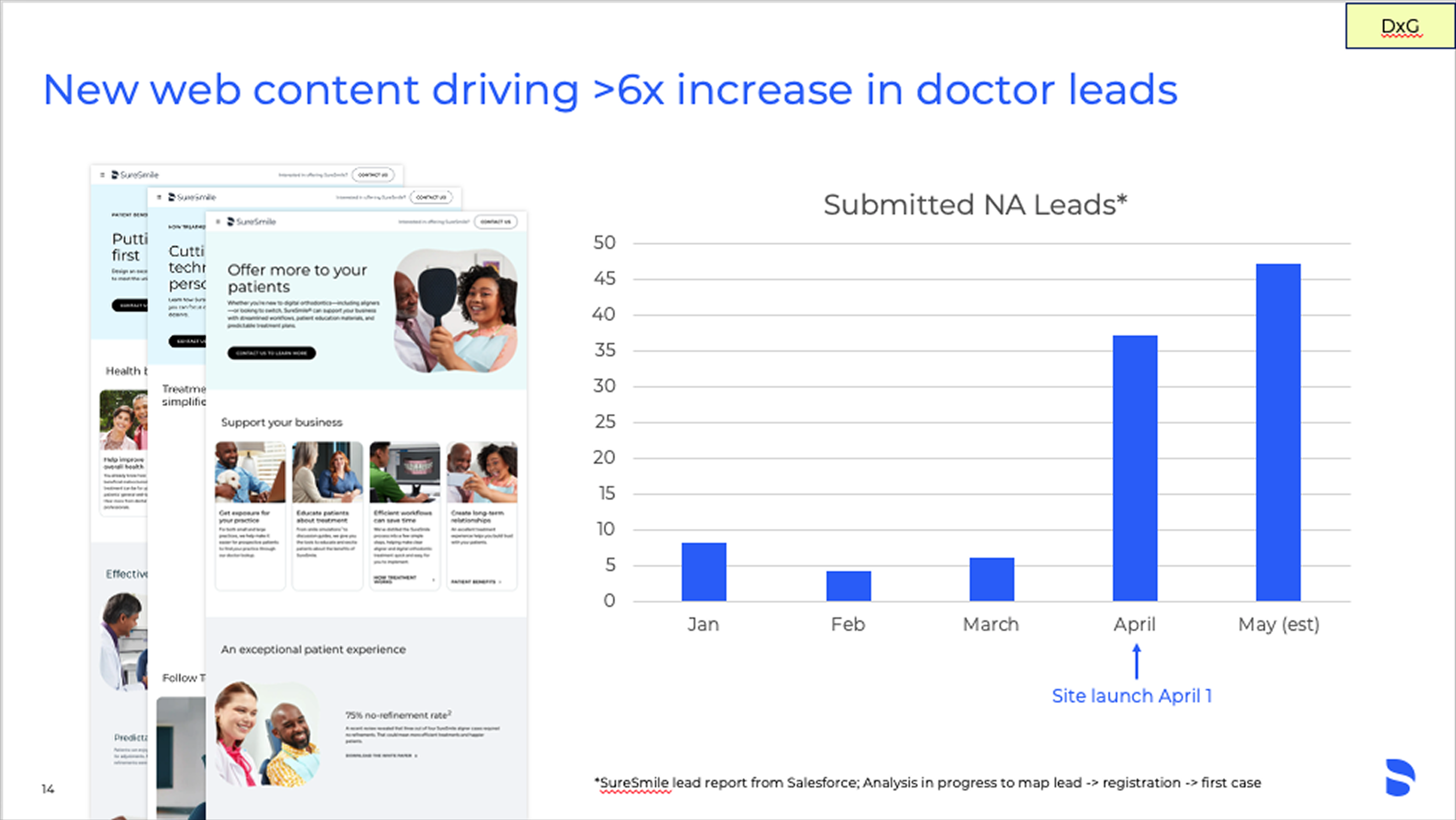Click the SureSmile logo on the middle webpage mockup
Viewport: 1456px width, 820px height.
point(192,197)
